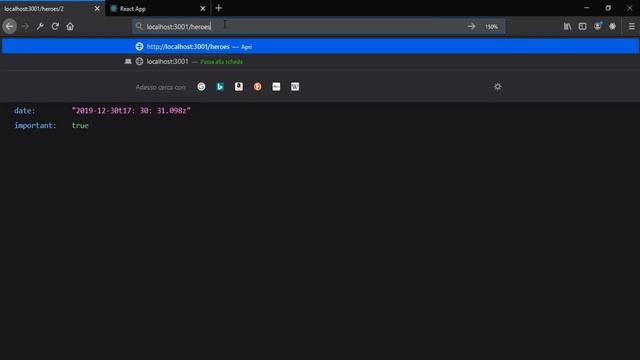Switch to the localhost:3001 open tab suggestion
Image resolution: width=640 pixels, height=360 pixels.
coord(320,62)
